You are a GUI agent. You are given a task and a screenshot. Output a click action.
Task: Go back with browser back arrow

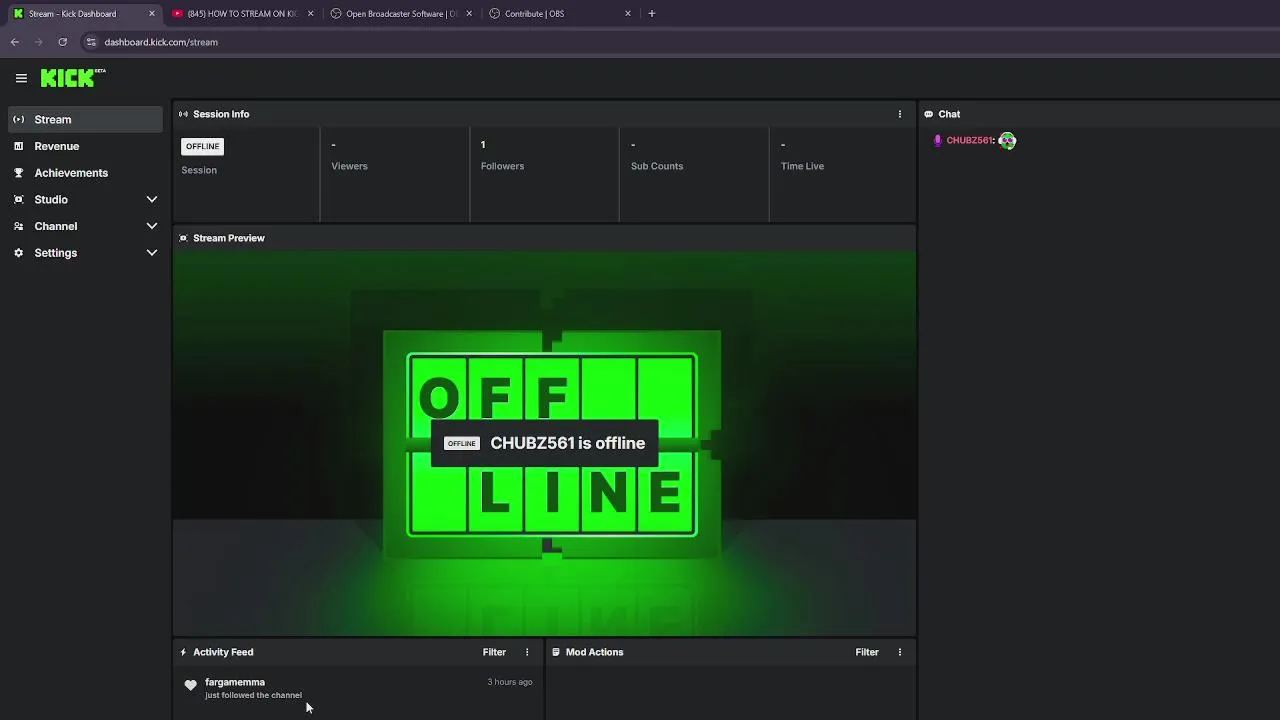point(15,42)
